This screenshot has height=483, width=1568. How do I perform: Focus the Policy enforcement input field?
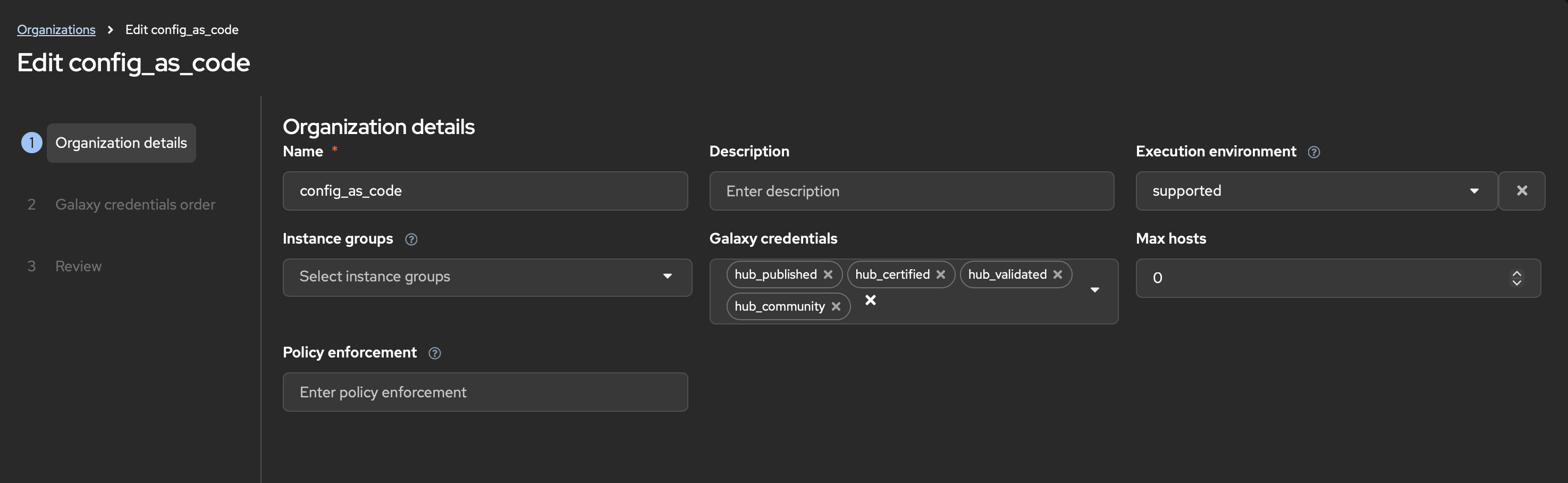485,392
